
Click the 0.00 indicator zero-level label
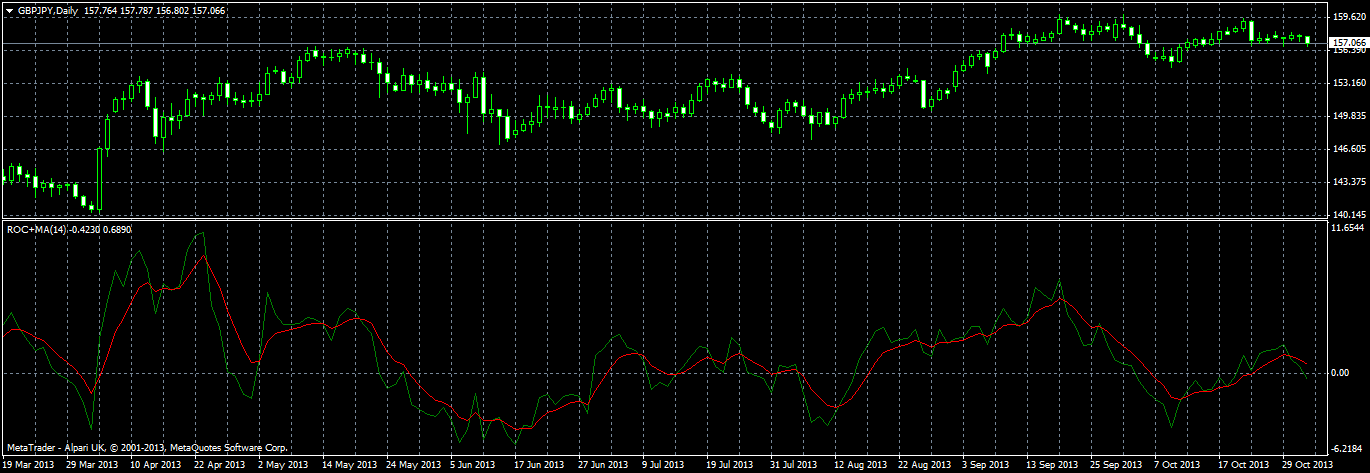coord(1341,373)
